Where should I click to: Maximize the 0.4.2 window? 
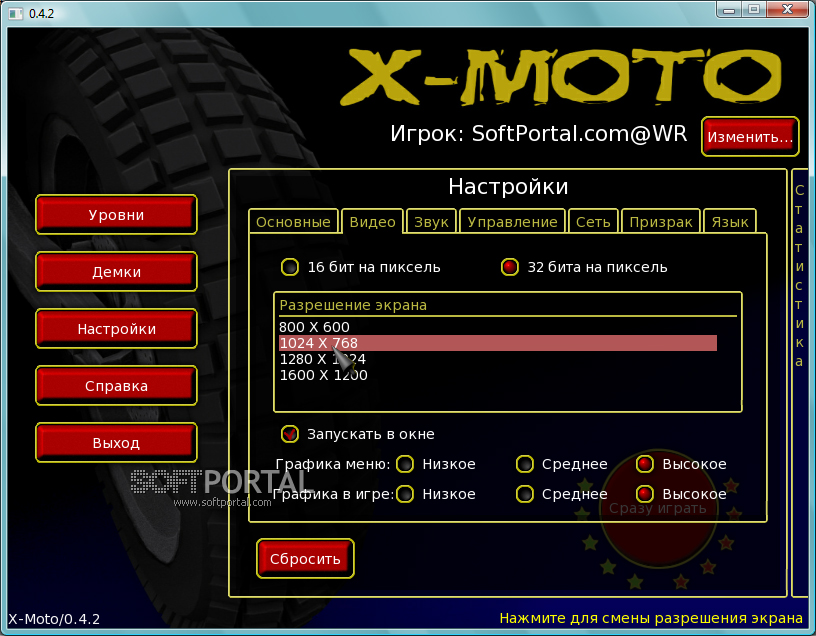tap(754, 10)
